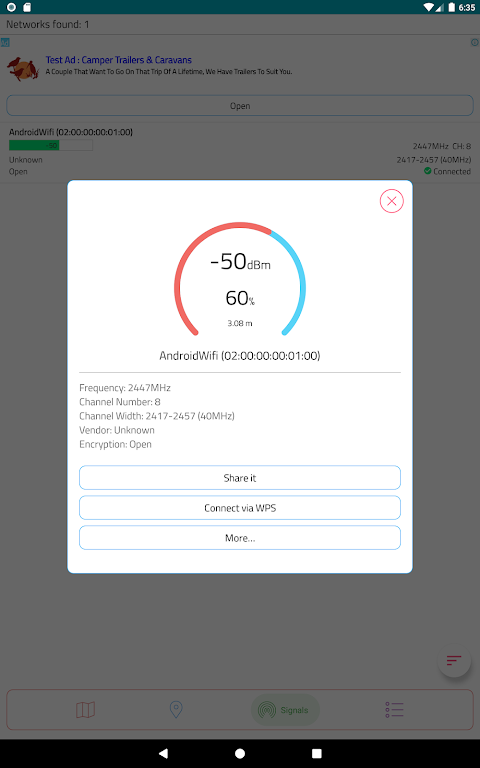Tap Connect via WPS button
480x768 pixels.
coord(240,507)
